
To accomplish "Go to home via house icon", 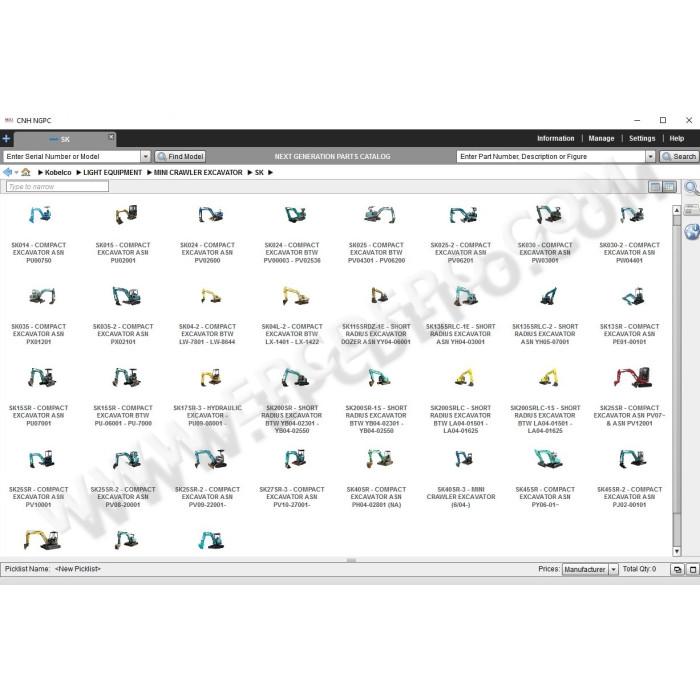I will (25, 172).
